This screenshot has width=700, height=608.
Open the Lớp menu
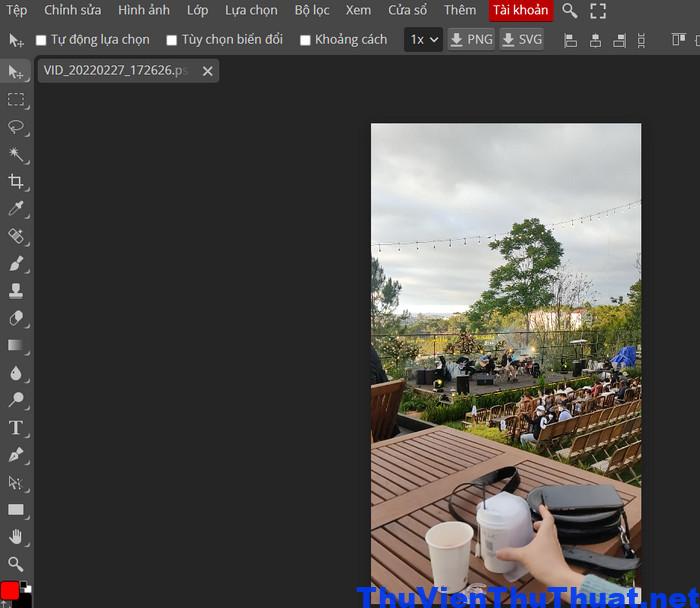(197, 10)
